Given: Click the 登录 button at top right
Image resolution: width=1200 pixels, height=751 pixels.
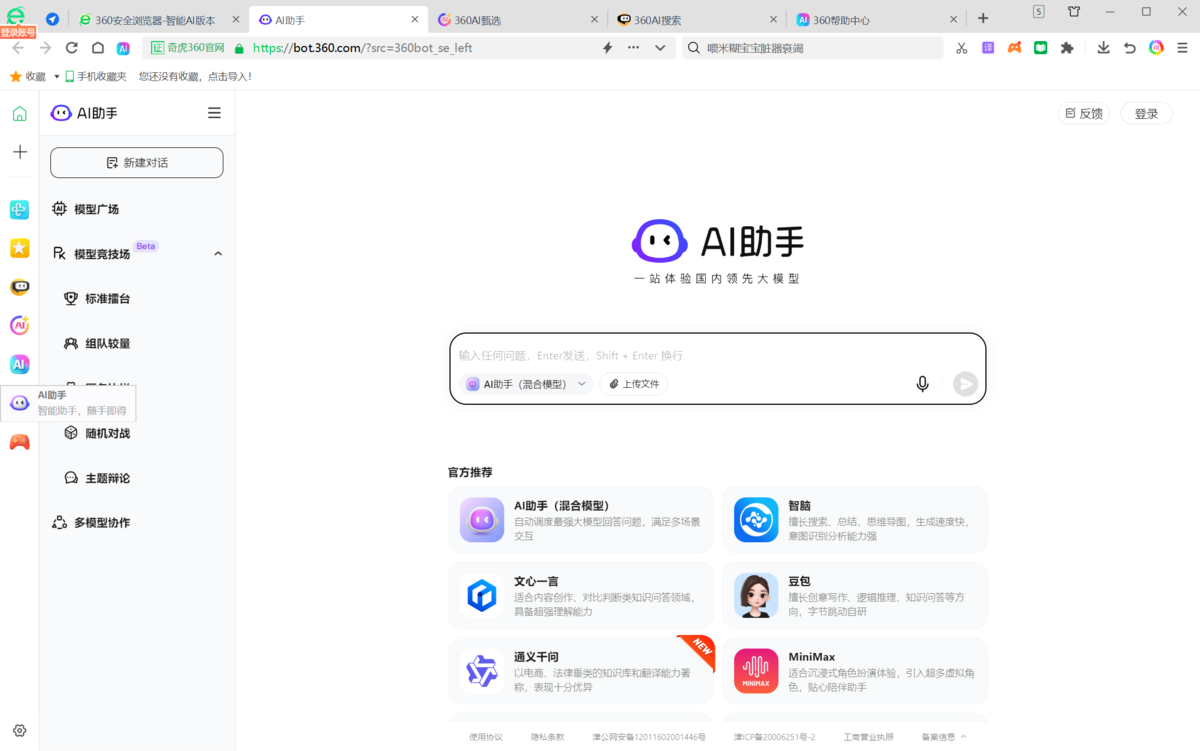Looking at the screenshot, I should (x=1146, y=112).
